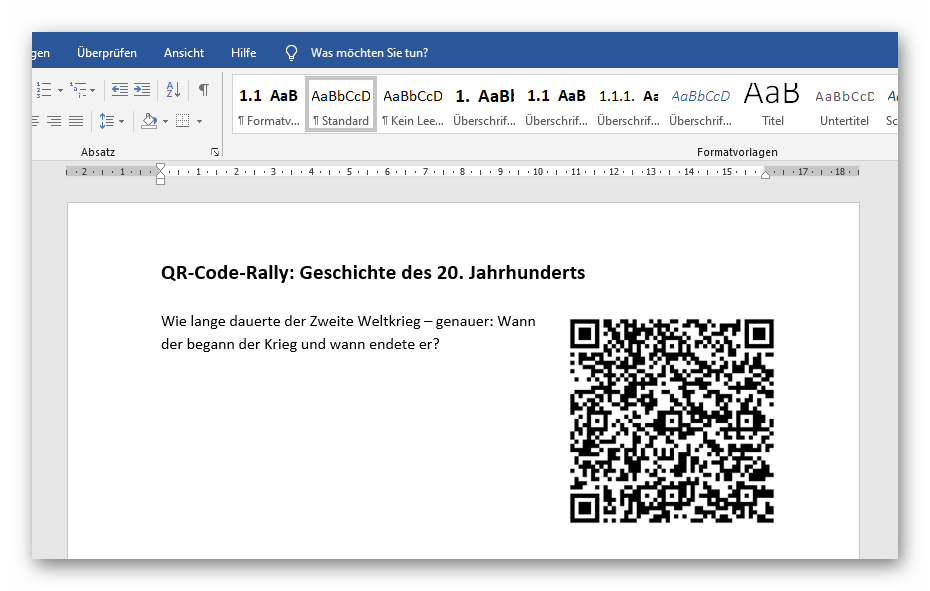Viewport: 930px width, 591px height.
Task: Open the Überprüfen ribbon tab
Action: coord(107,53)
